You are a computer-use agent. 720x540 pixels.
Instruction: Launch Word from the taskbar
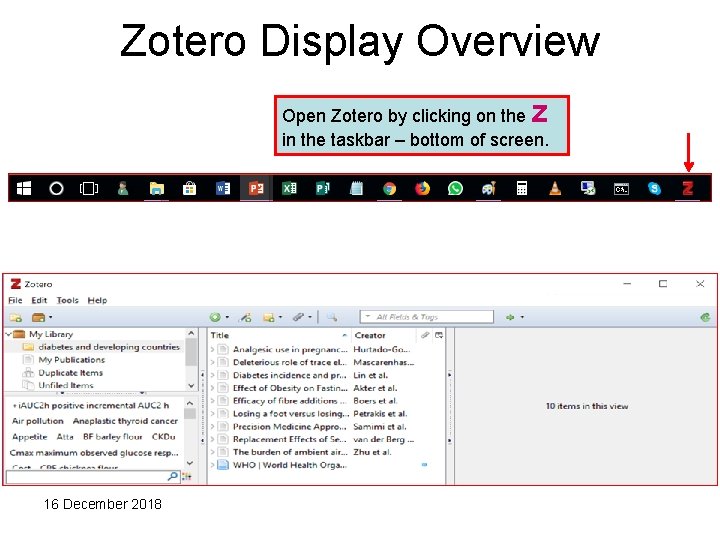click(x=223, y=188)
